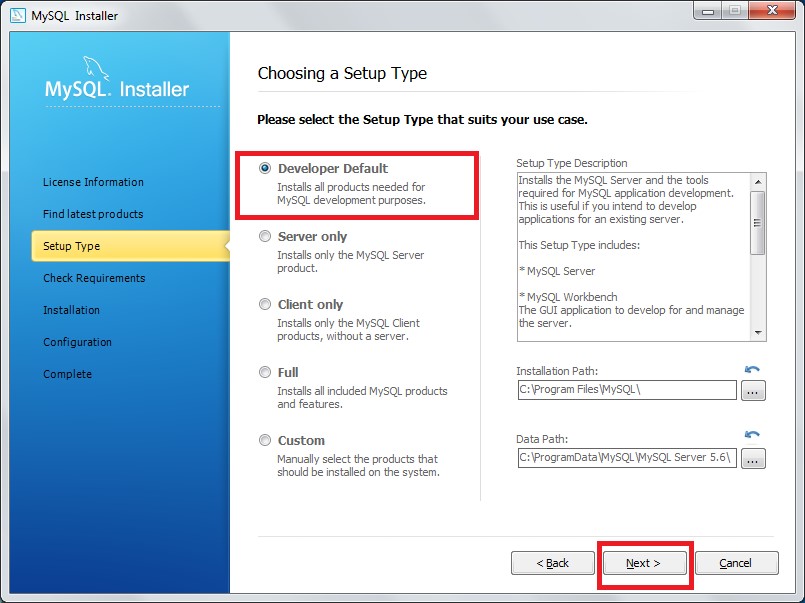Click the Next button
Screen dimensions: 805x603
click(x=644, y=563)
